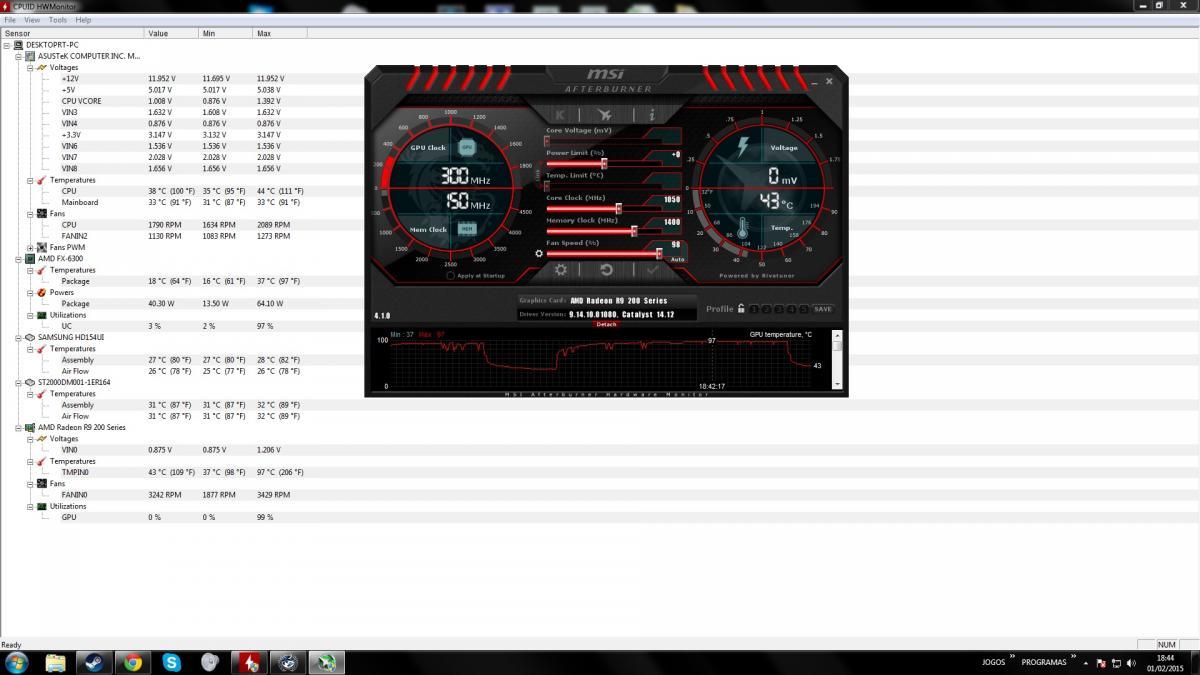Click the AMD FX-6300 processor icon

click(x=31, y=259)
